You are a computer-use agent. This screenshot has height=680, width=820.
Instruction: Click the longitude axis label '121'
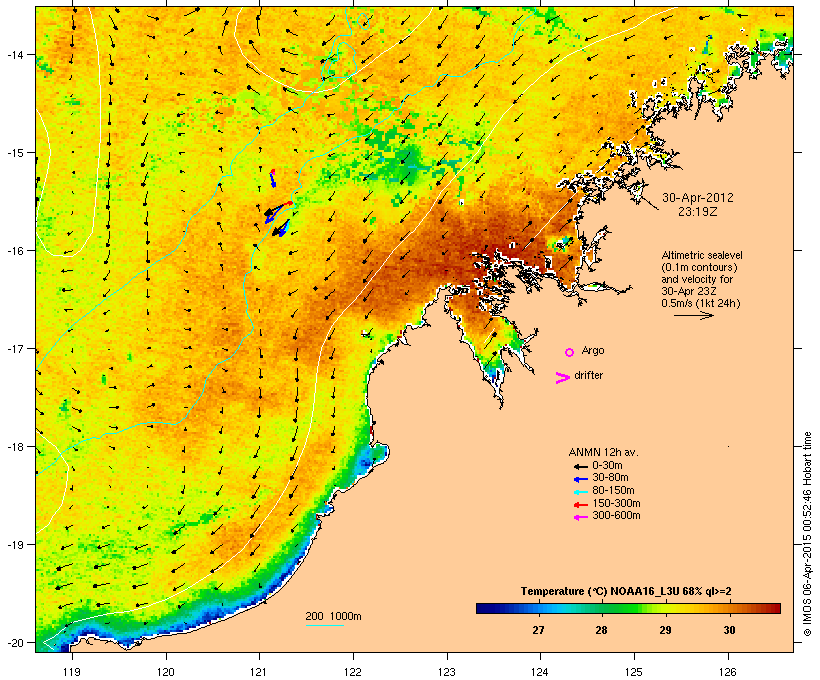click(259, 672)
